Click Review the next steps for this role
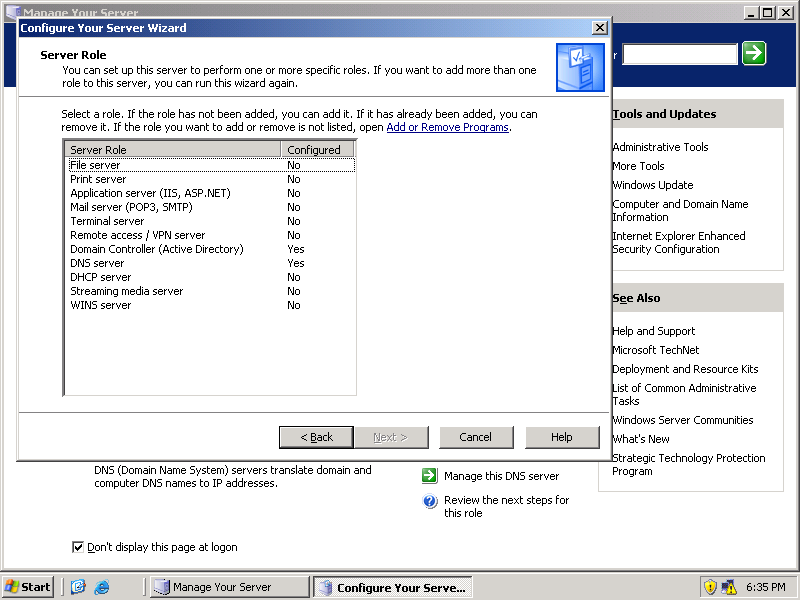Viewport: 800px width, 600px height. (507, 507)
